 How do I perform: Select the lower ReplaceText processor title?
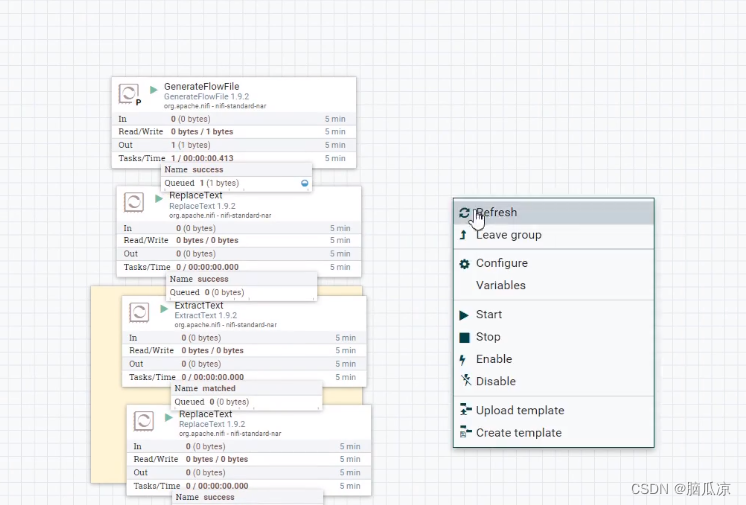pos(206,414)
